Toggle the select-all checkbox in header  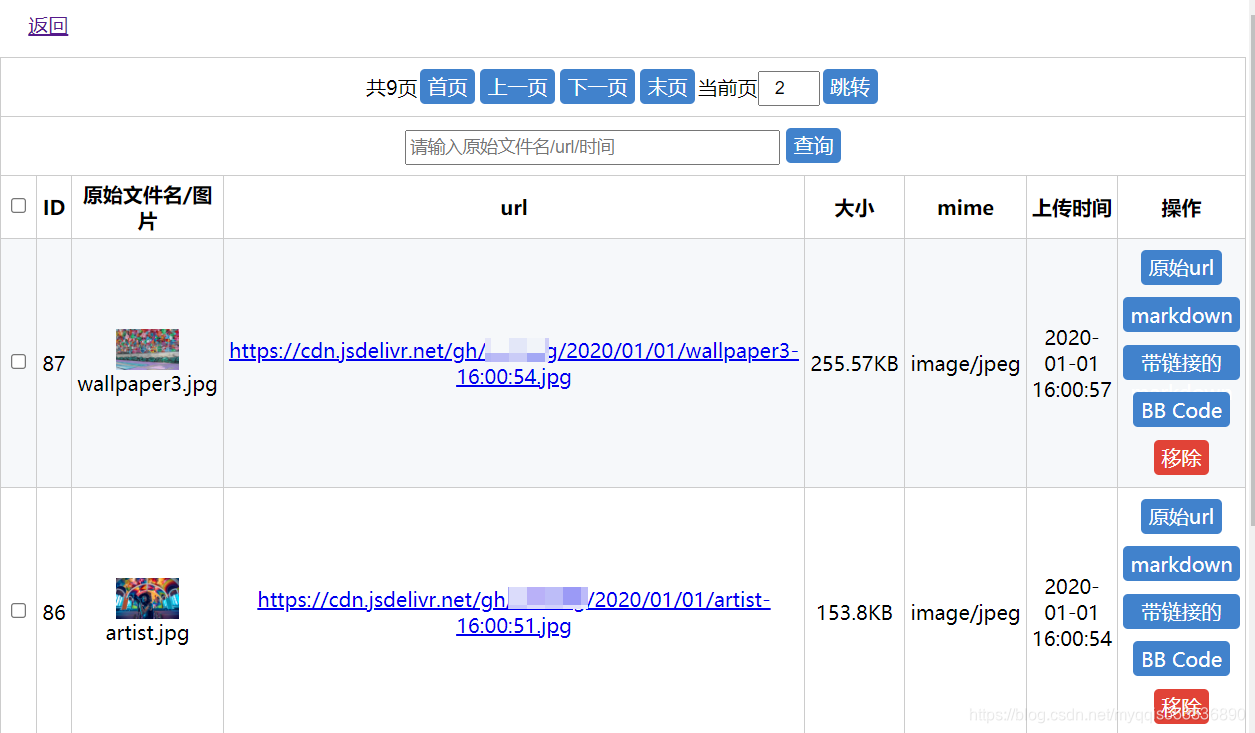18,206
